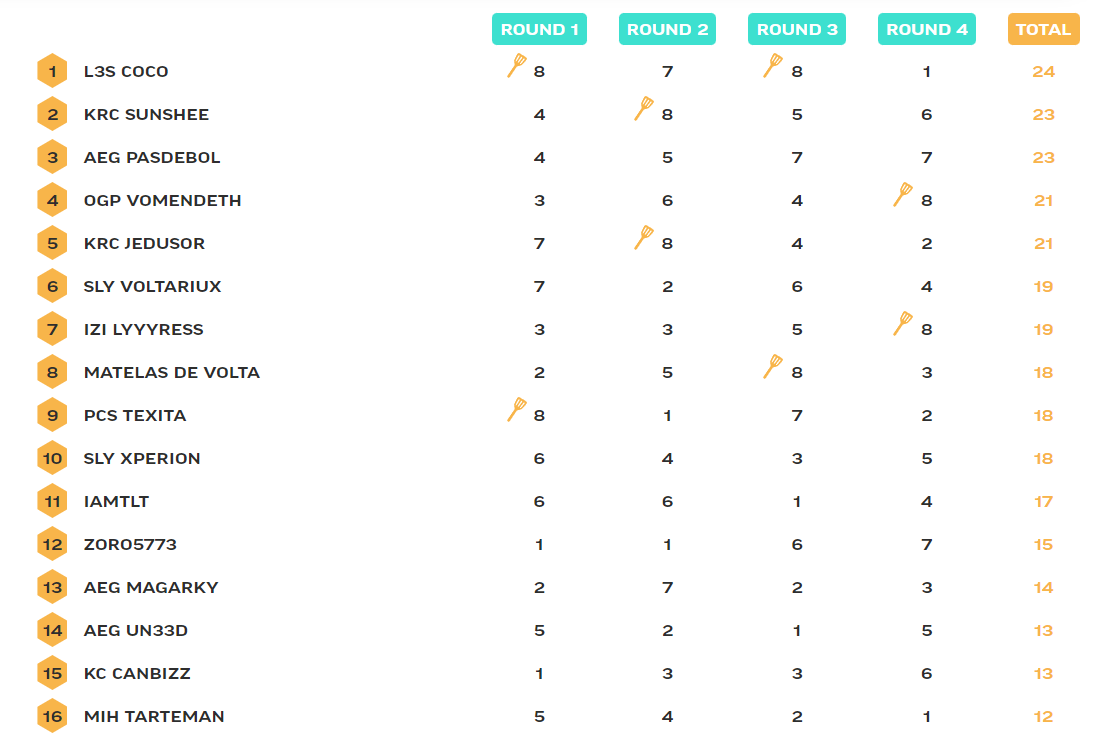
Task: Click the orange Total column header
Action: pos(1043,29)
